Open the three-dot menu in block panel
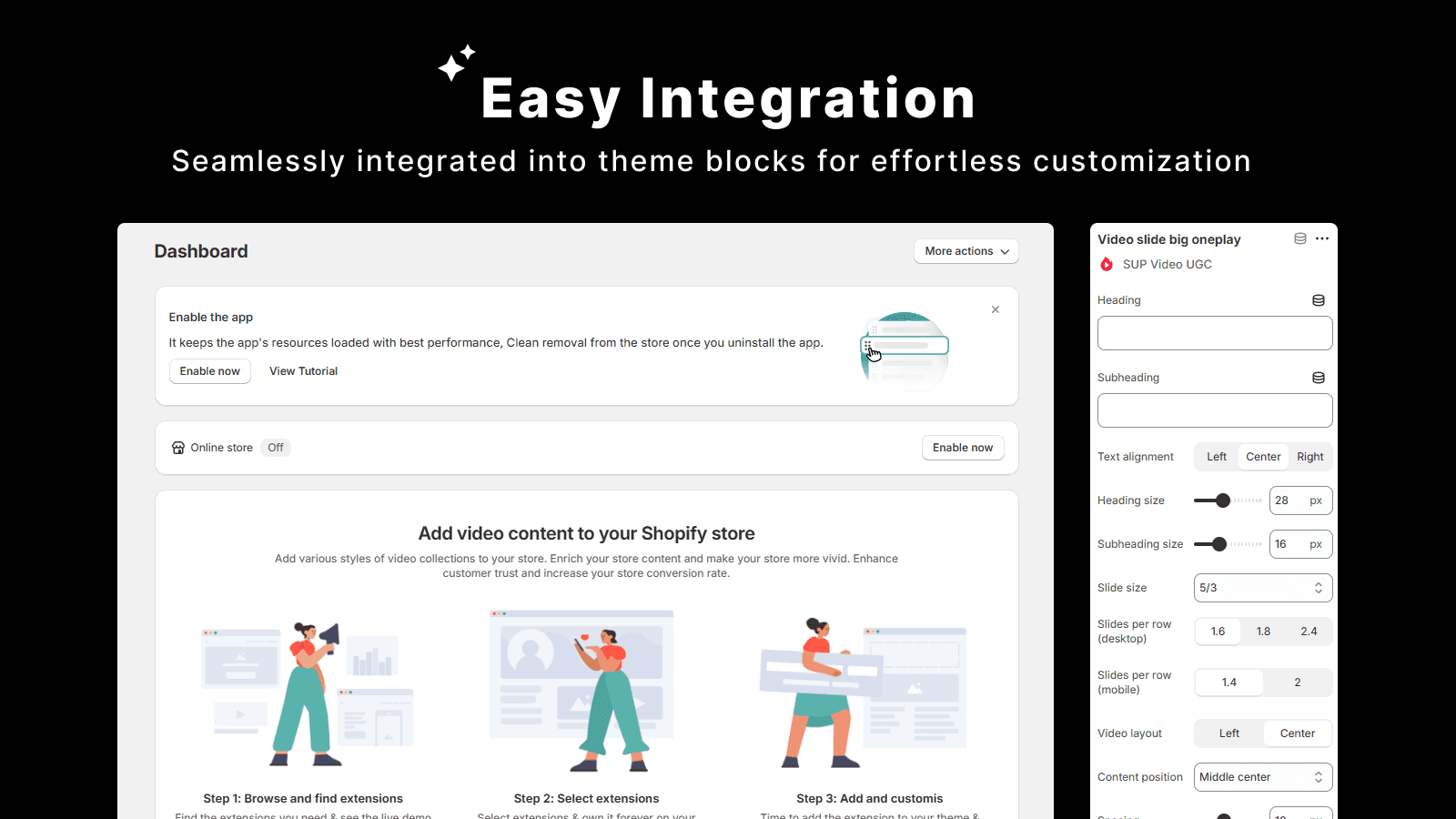Viewport: 1456px width, 819px height. point(1322,238)
